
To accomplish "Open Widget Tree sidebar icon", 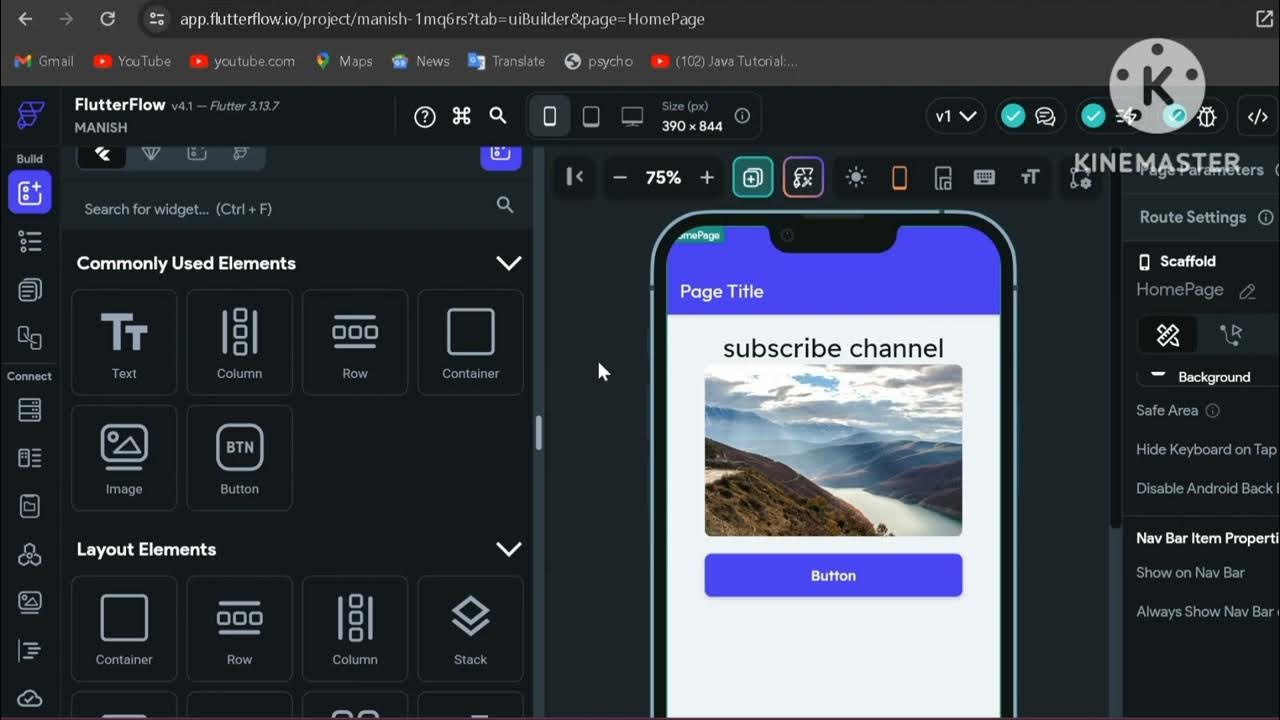I will [30, 241].
